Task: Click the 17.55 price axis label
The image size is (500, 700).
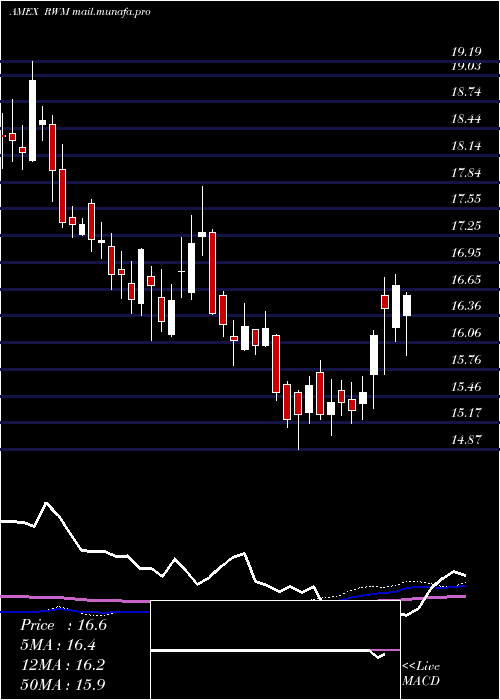Action: tap(466, 199)
